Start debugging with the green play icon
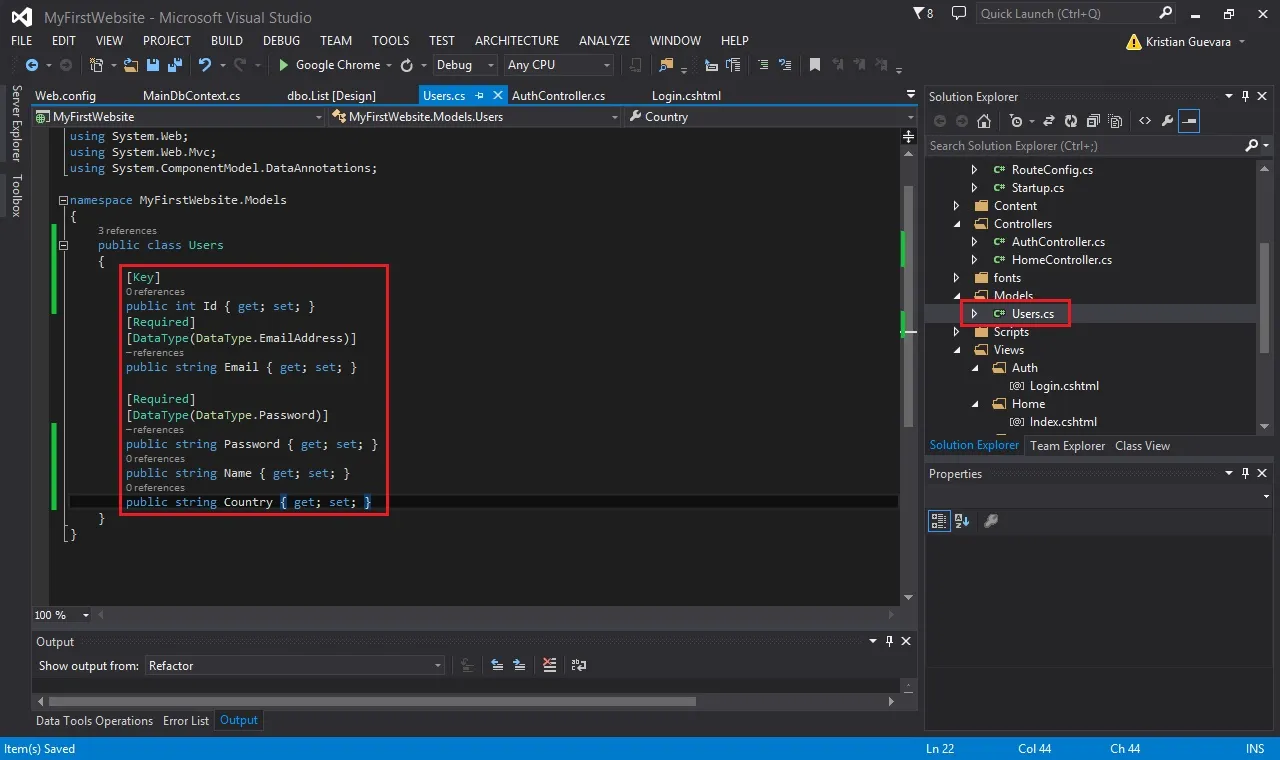The height and width of the screenshot is (760, 1280). point(284,65)
